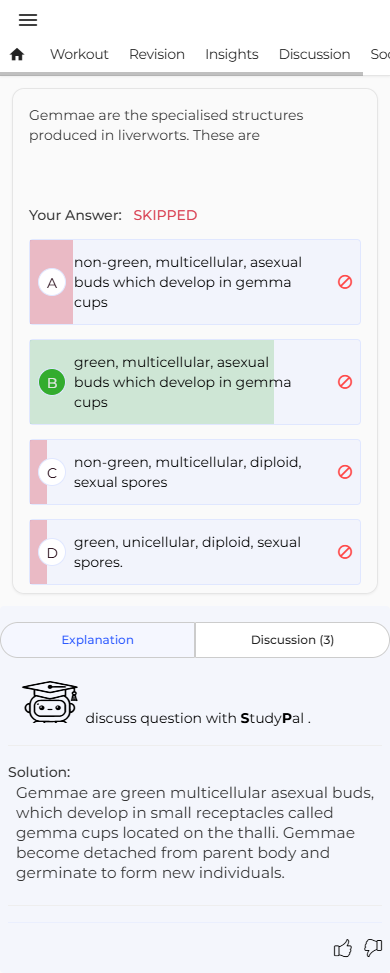Screen dimensions: 390x973
Task: Select option D radio circle
Action: click(52, 552)
